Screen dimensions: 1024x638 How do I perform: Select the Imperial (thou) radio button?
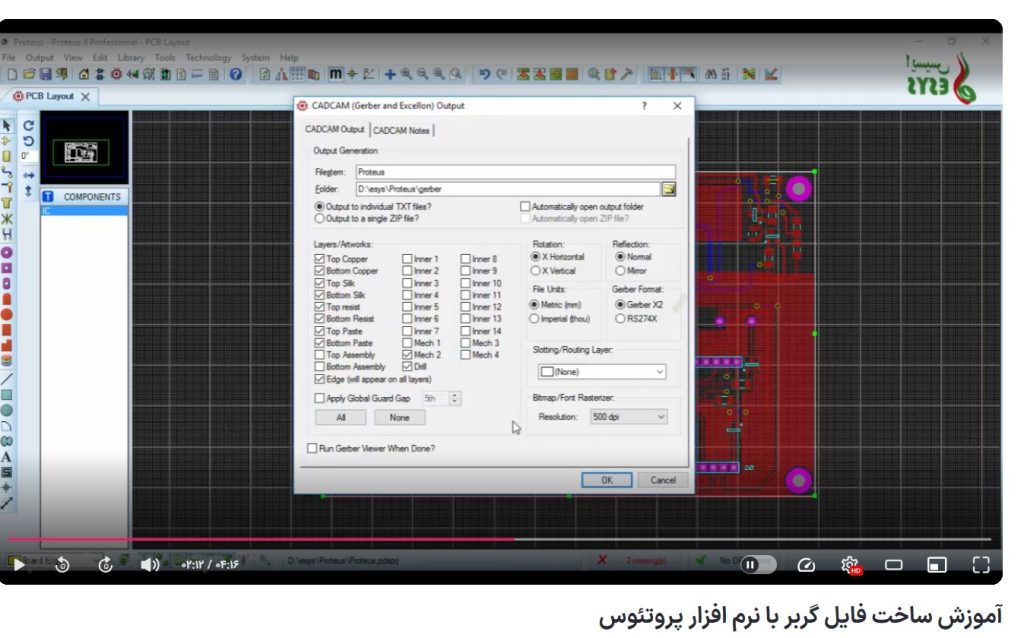534,318
